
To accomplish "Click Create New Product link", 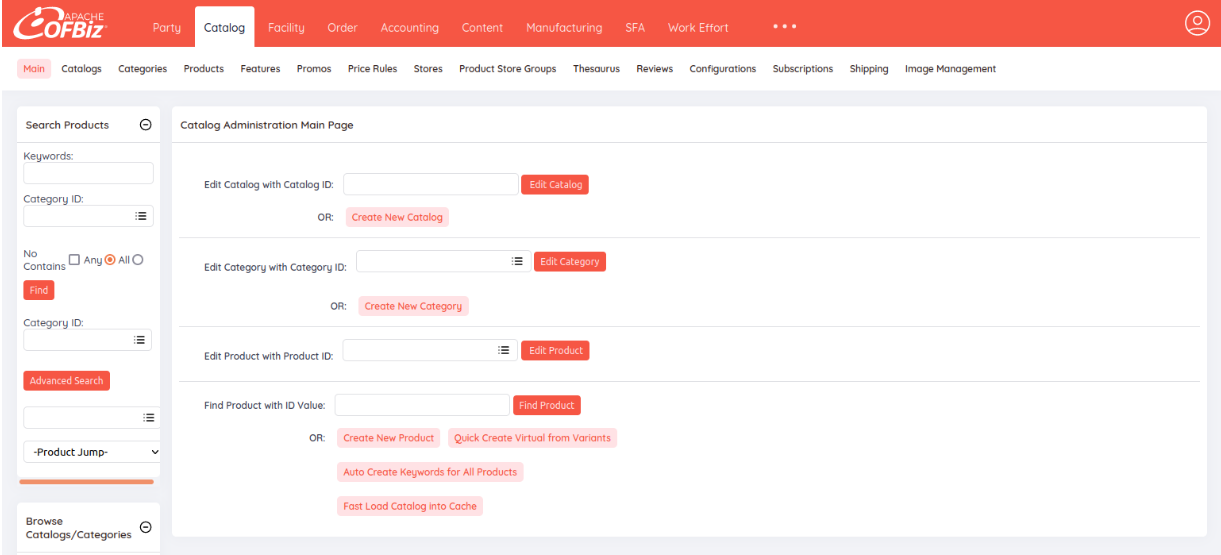I will [388, 438].
